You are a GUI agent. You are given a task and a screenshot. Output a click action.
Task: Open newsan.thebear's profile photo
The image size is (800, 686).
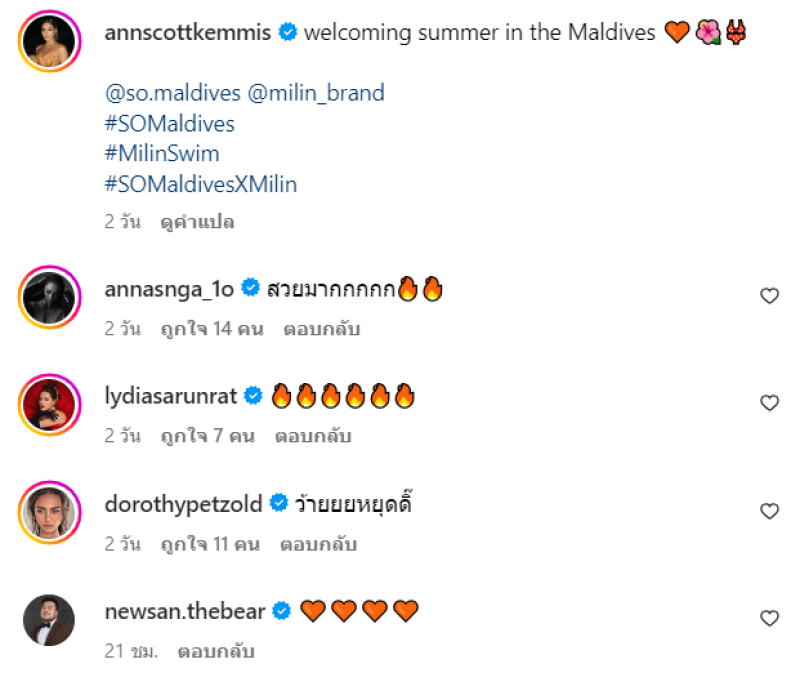coord(49,620)
